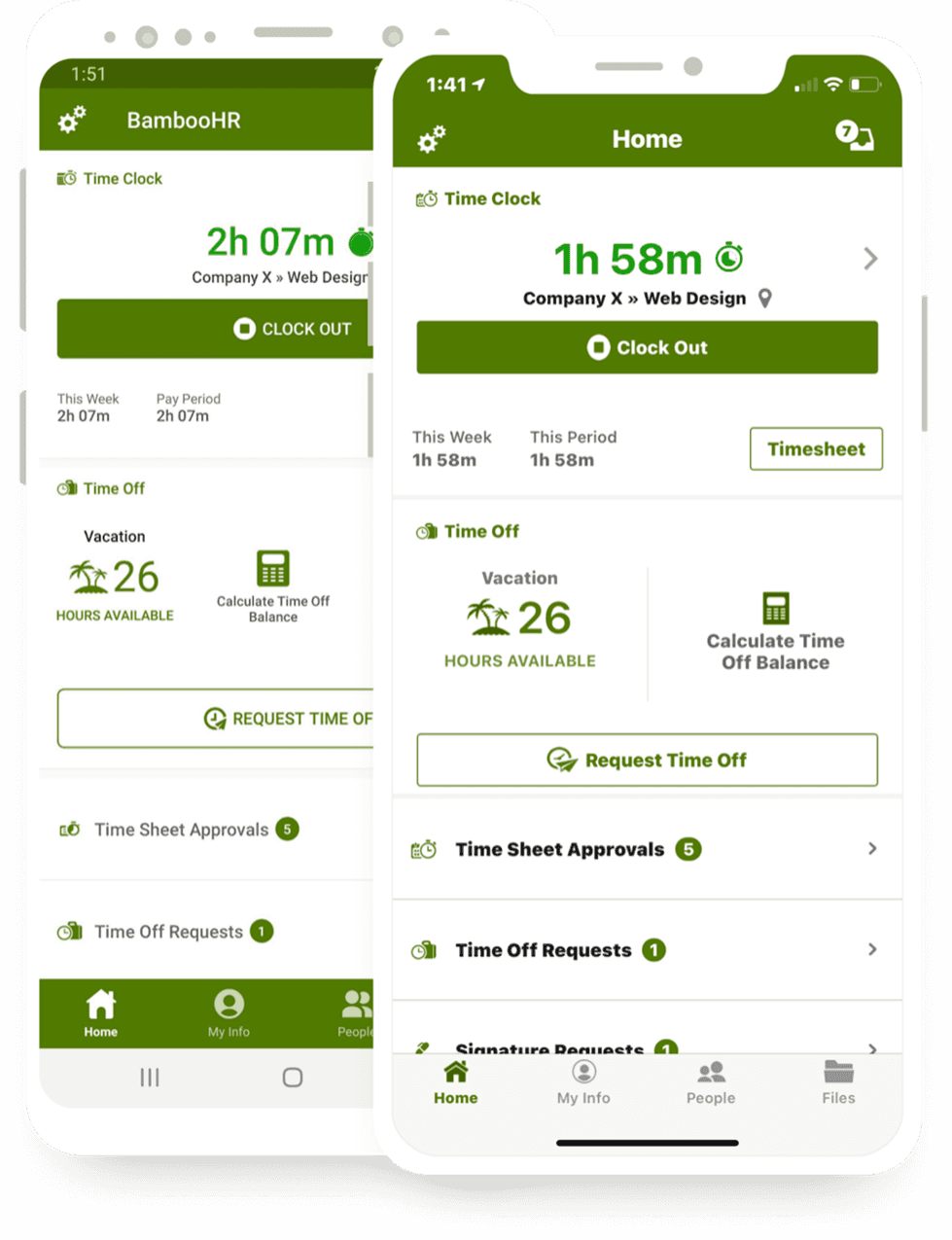Tap the palm tree vacation icon on iPhone
952x1240 pixels.
tap(488, 617)
